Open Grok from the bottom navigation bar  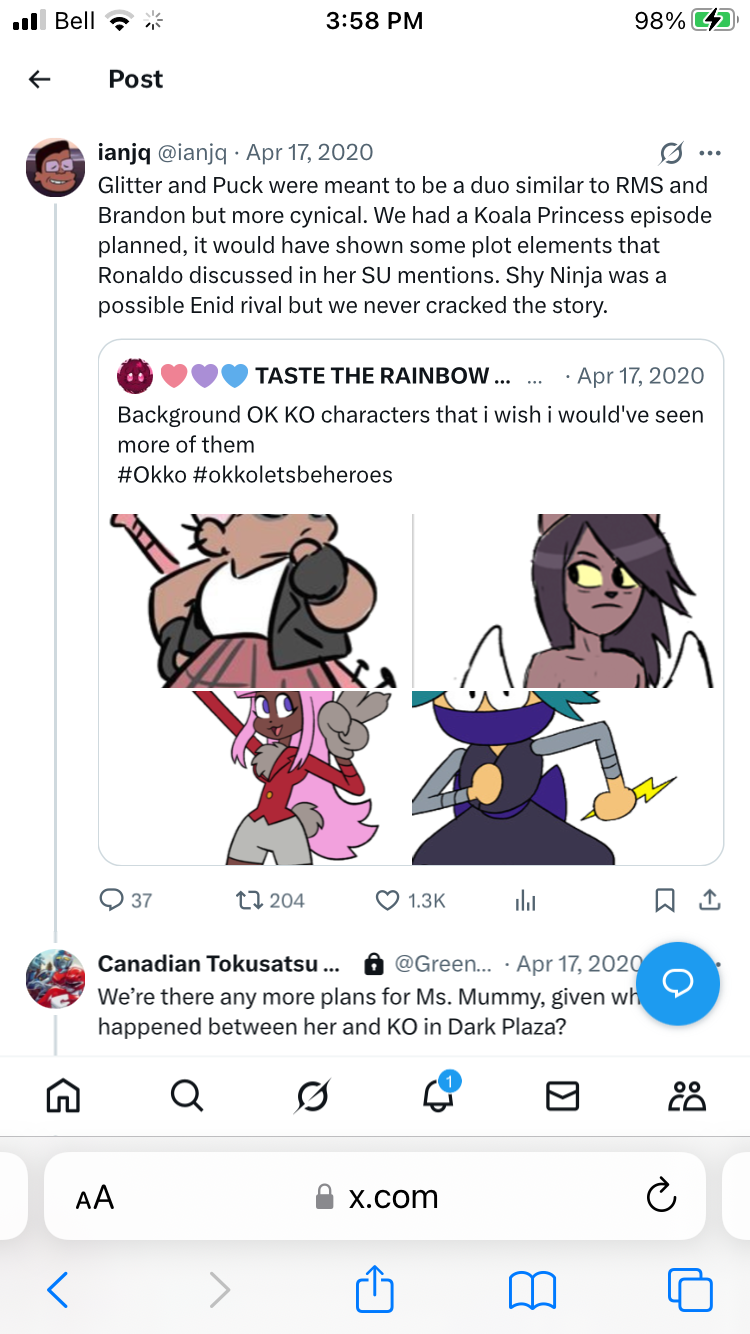click(x=312, y=1097)
